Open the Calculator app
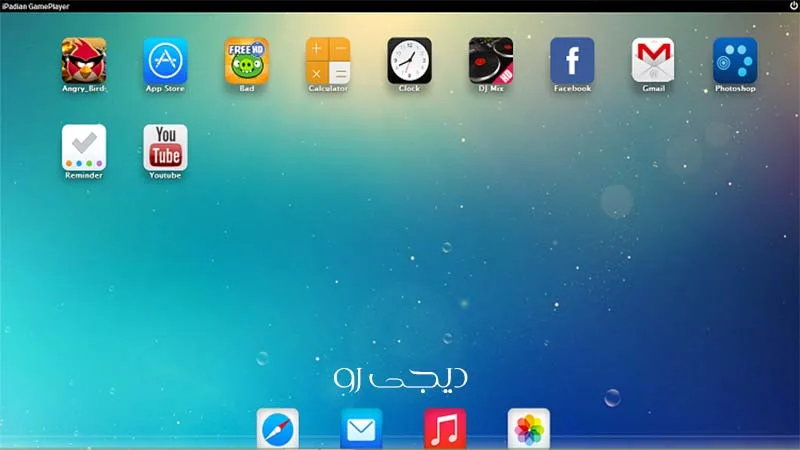 tap(328, 61)
